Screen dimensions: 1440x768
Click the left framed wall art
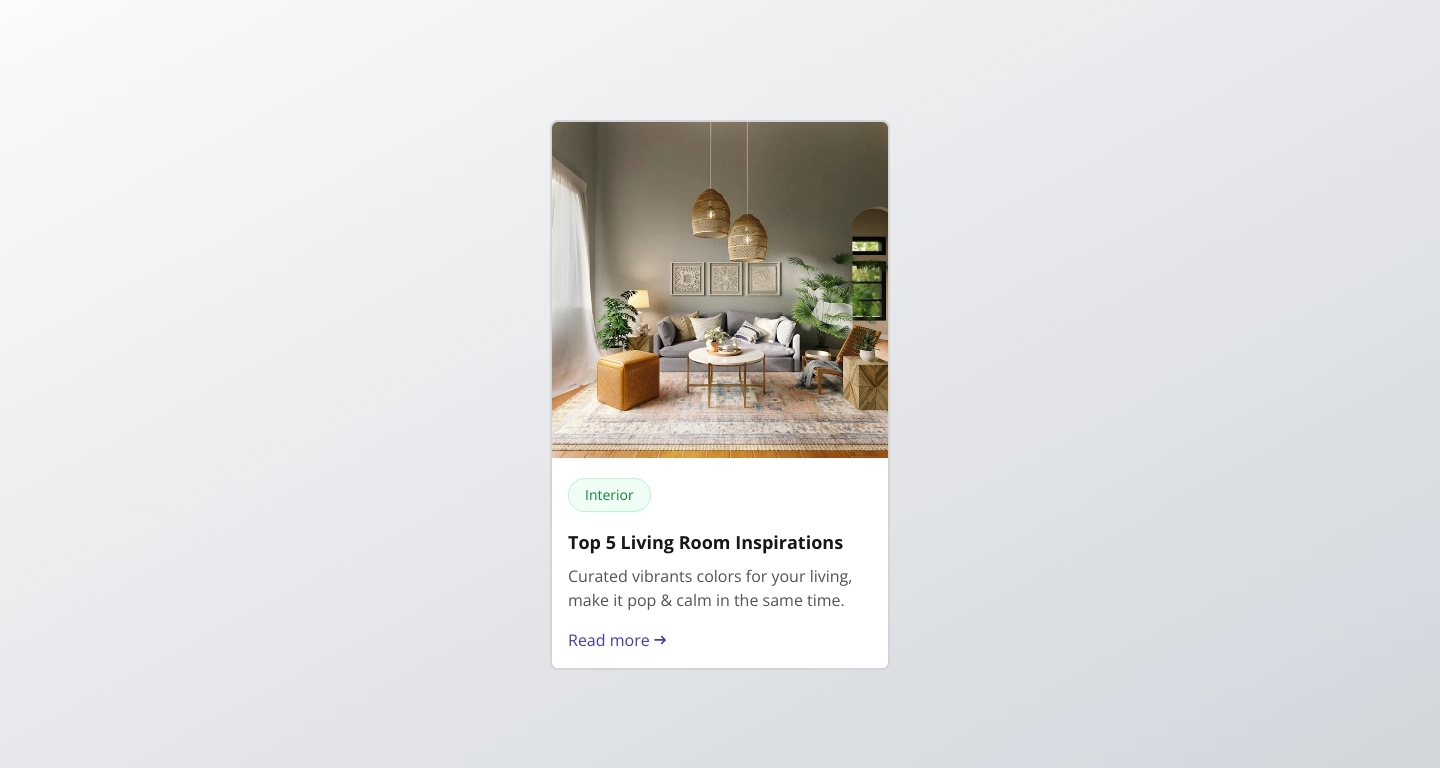coord(688,279)
